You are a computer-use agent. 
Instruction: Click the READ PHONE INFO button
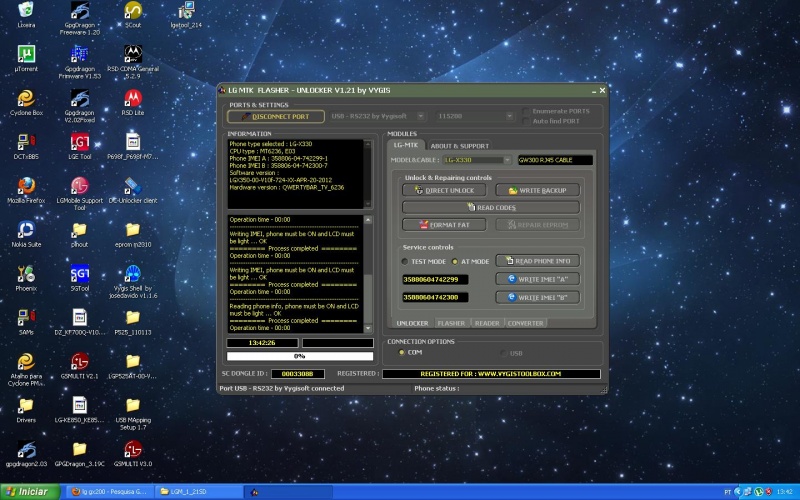coord(538,261)
